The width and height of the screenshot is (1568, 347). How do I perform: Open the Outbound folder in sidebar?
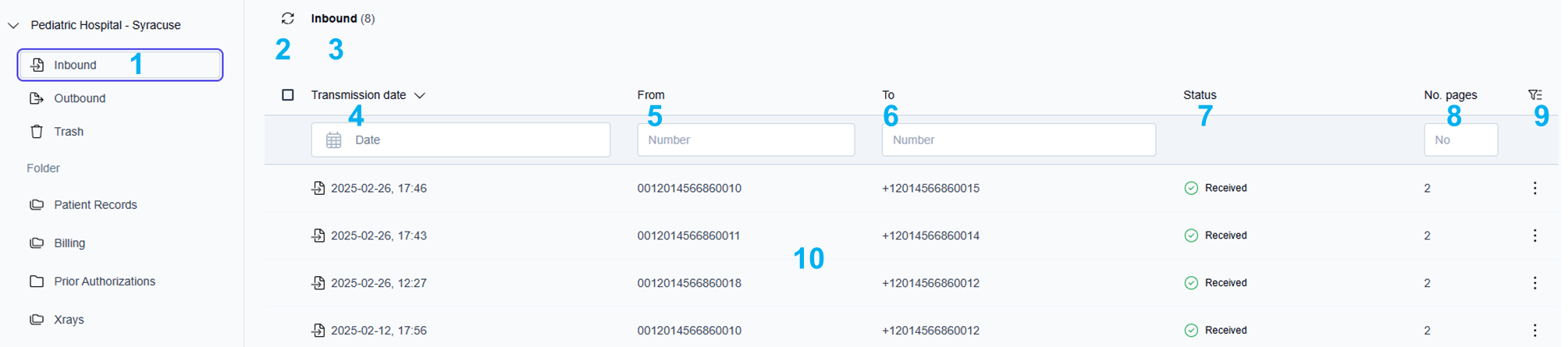pos(79,98)
